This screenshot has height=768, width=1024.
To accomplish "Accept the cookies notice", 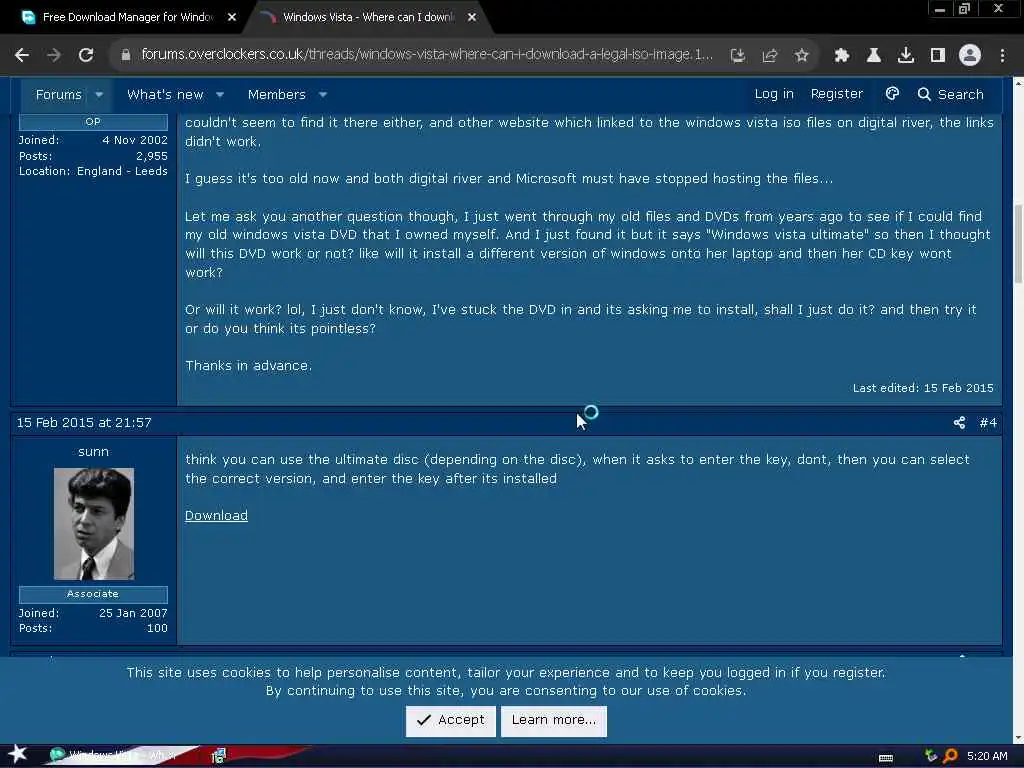I will [x=451, y=720].
